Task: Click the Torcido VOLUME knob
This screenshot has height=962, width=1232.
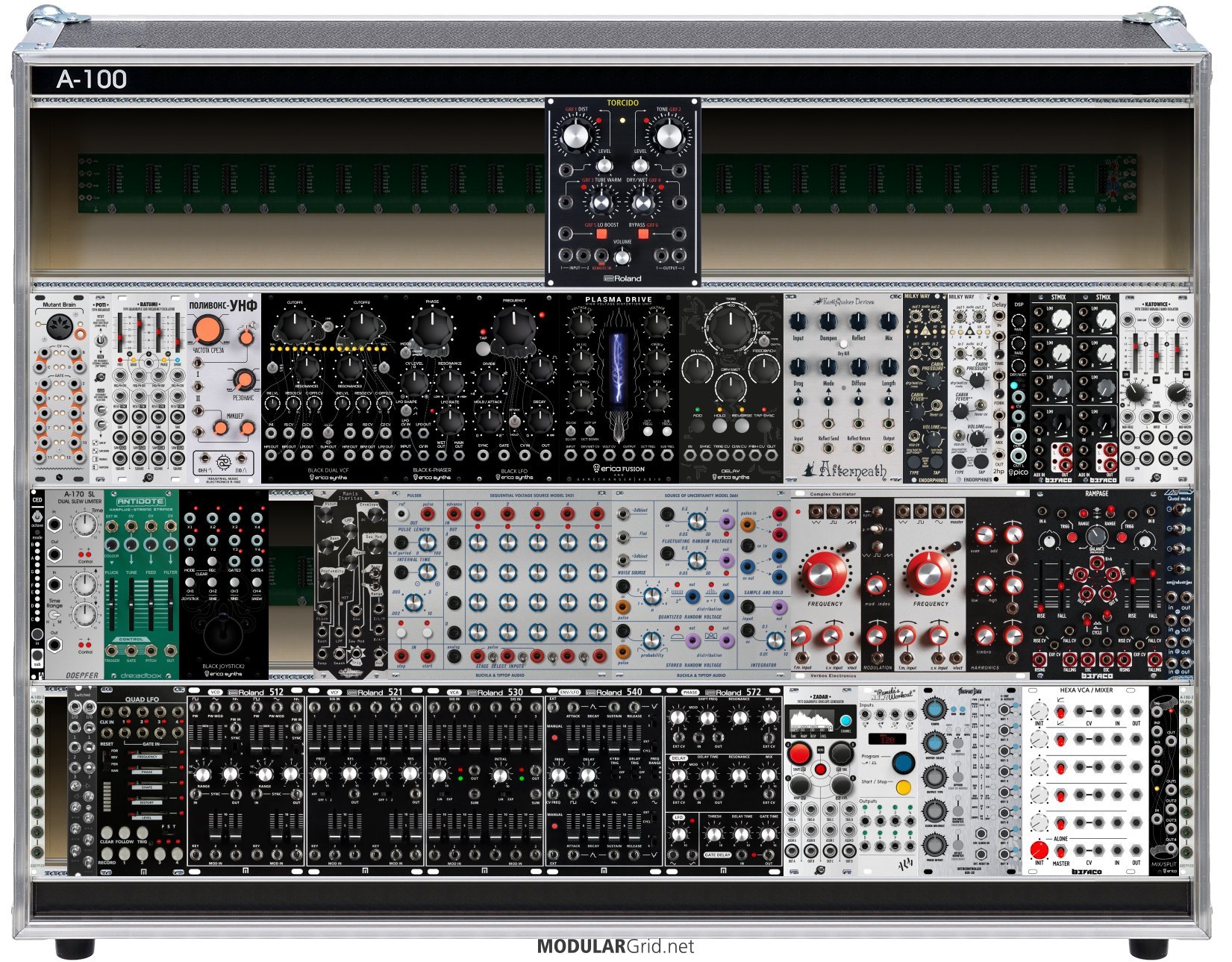Action: coord(622,257)
